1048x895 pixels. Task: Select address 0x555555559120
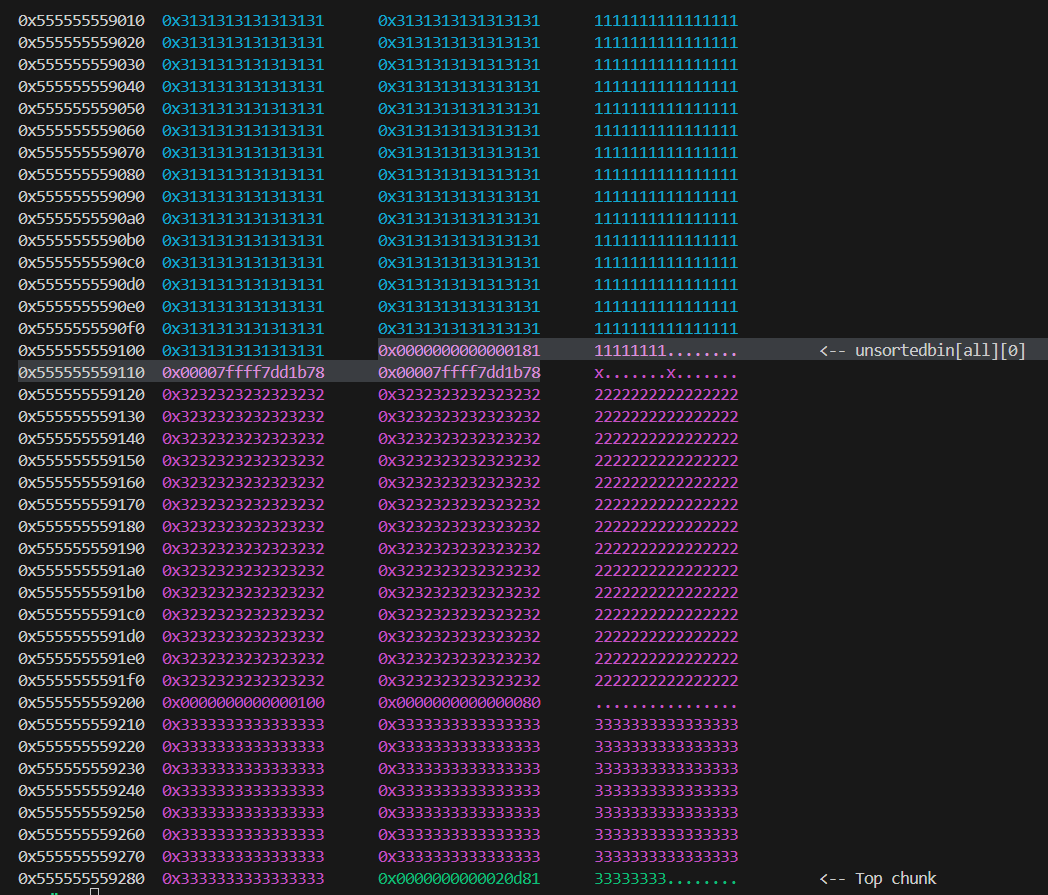(x=81, y=394)
